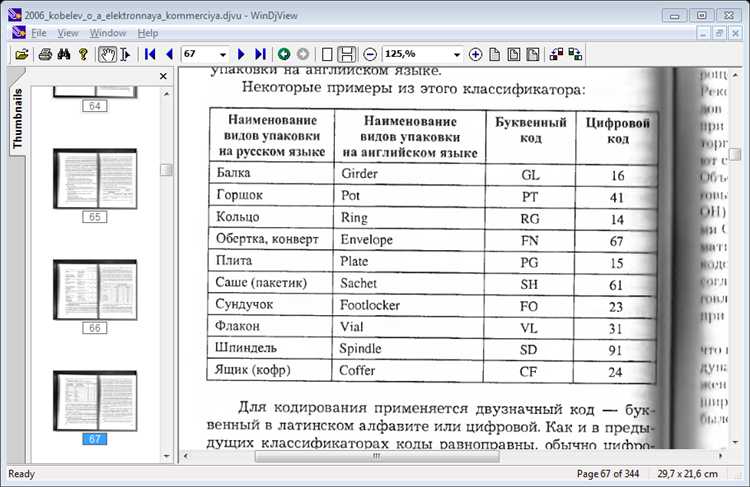Close the inner document with menu bar X
Screen dimensions: 750x487
(735, 33)
